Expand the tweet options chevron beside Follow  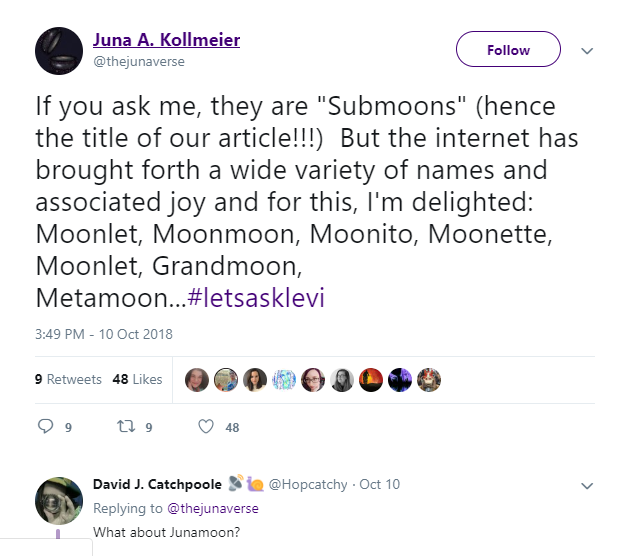point(588,50)
